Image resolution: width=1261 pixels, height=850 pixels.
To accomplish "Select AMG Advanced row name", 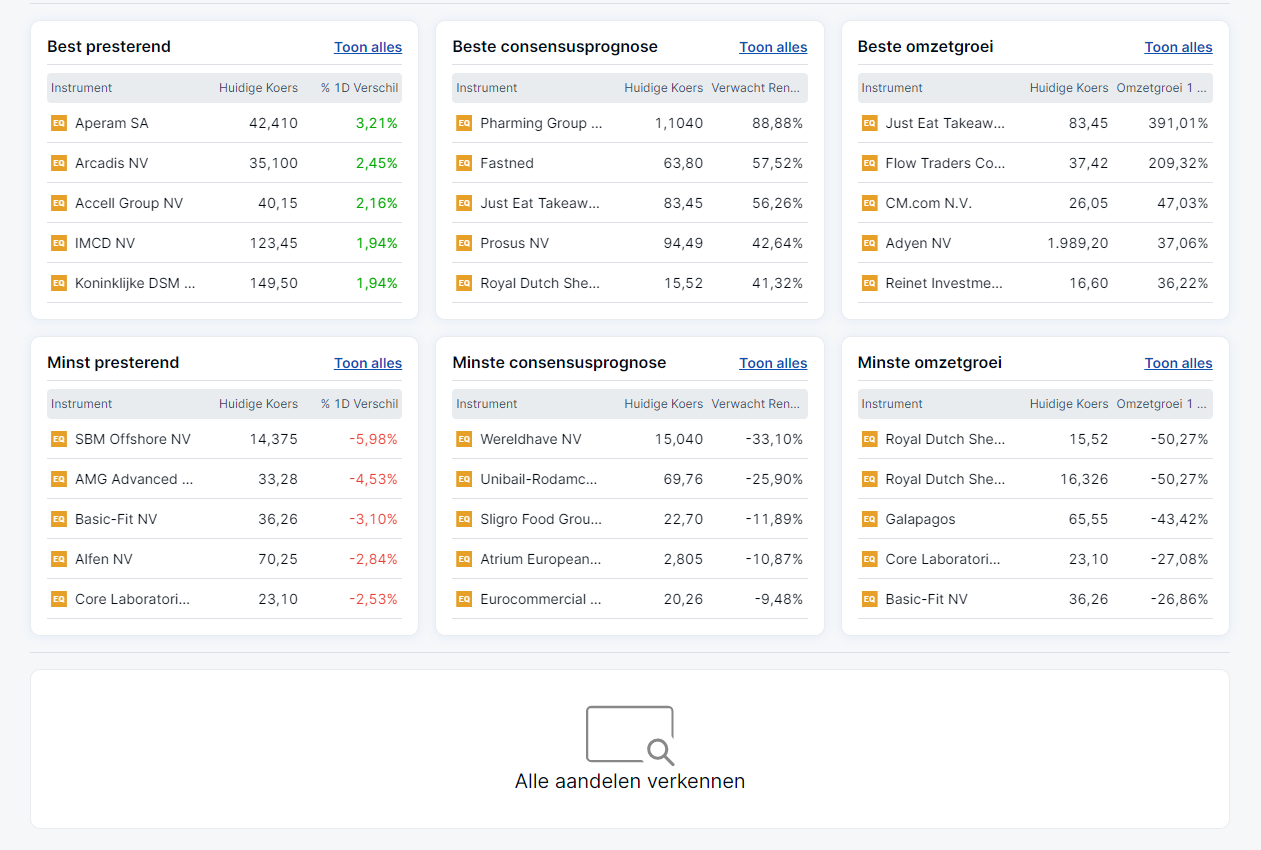I will (134, 479).
